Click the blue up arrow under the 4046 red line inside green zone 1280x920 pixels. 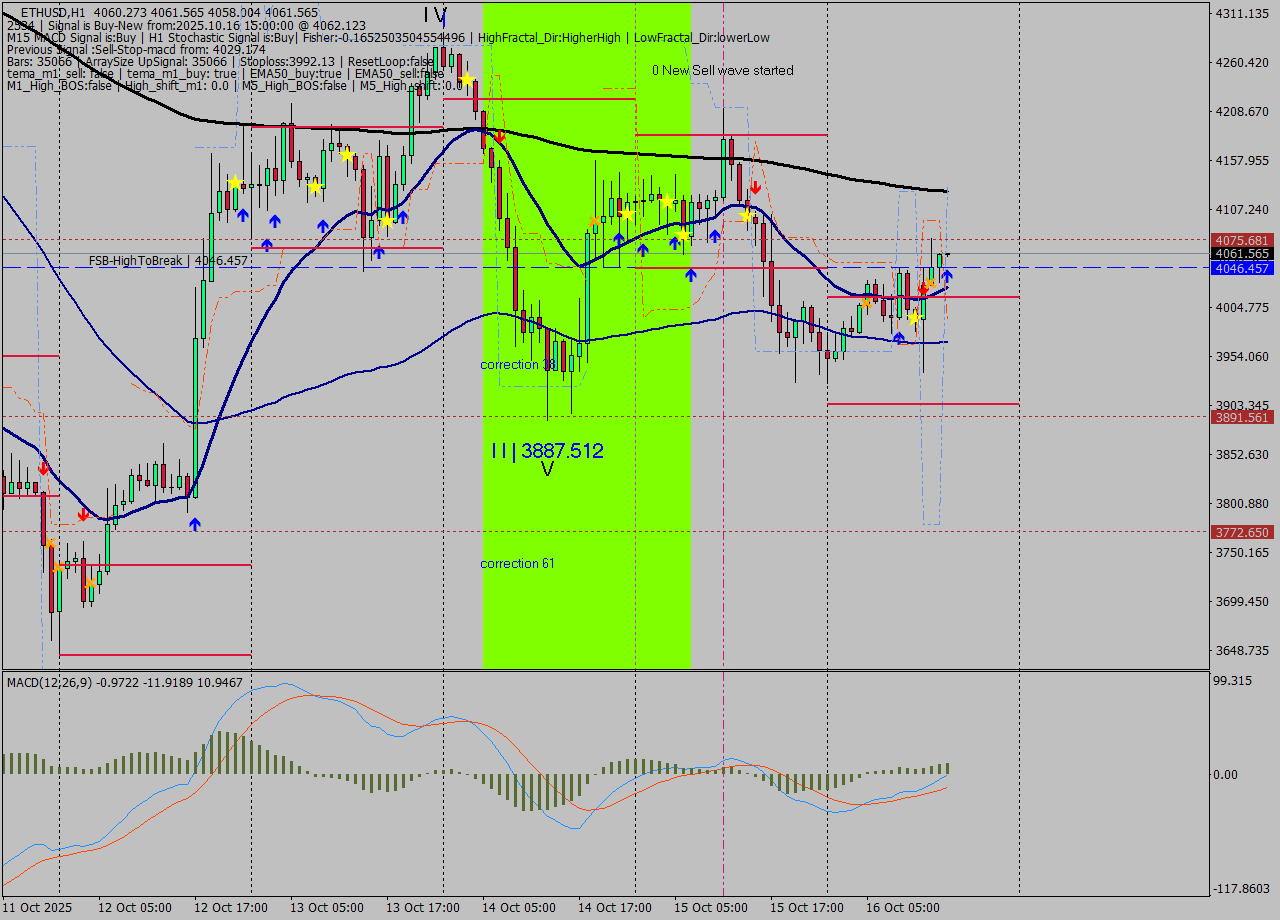point(691,274)
